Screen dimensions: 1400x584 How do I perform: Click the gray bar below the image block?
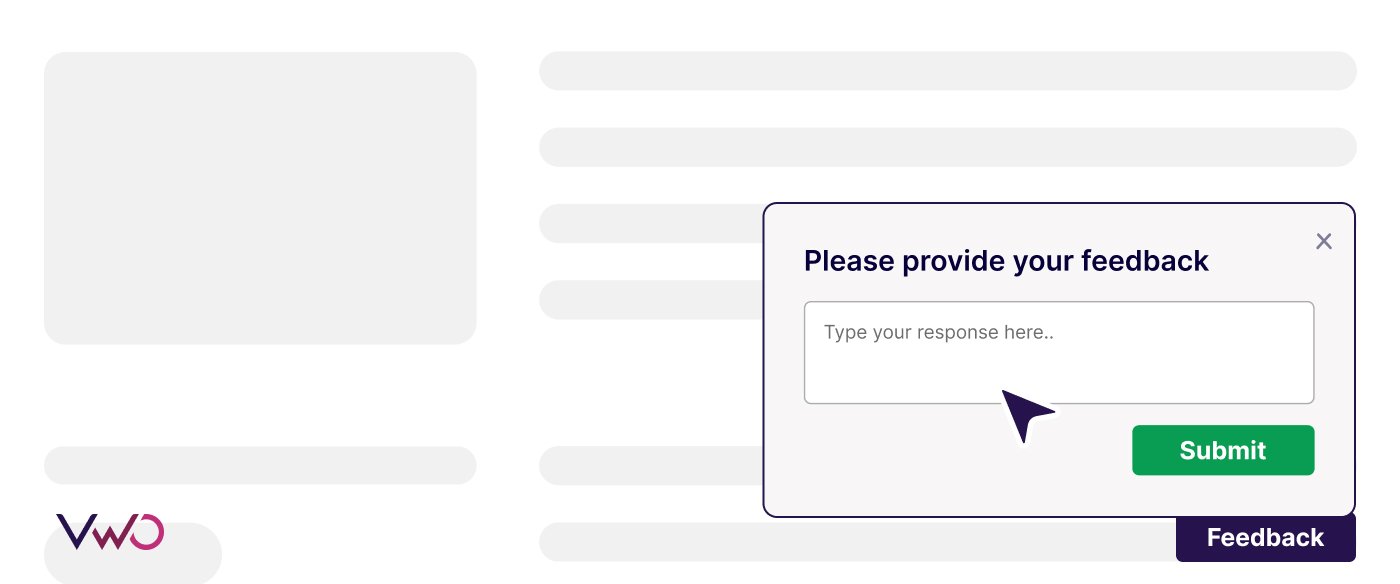point(260,465)
